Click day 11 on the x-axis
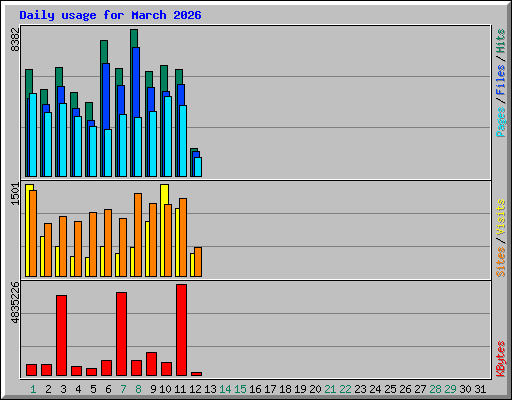 tap(180, 389)
